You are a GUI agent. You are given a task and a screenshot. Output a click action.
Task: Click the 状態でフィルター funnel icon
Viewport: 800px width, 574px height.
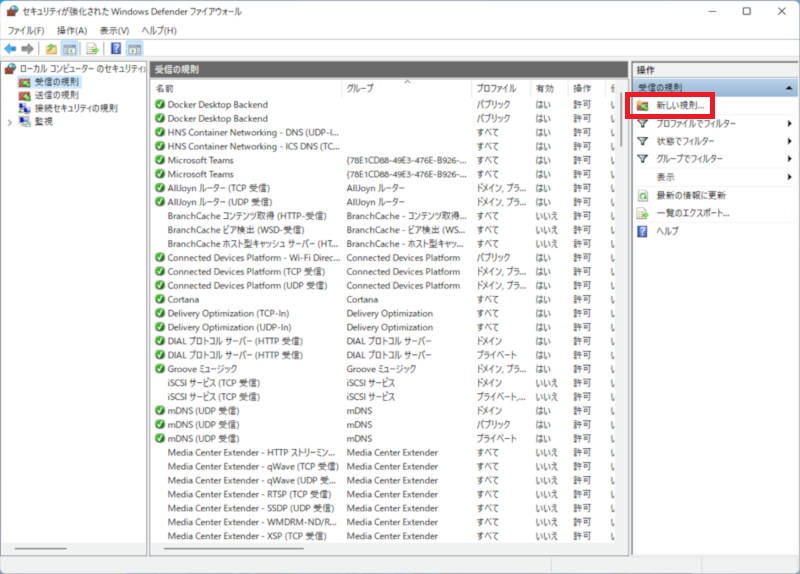pos(642,141)
